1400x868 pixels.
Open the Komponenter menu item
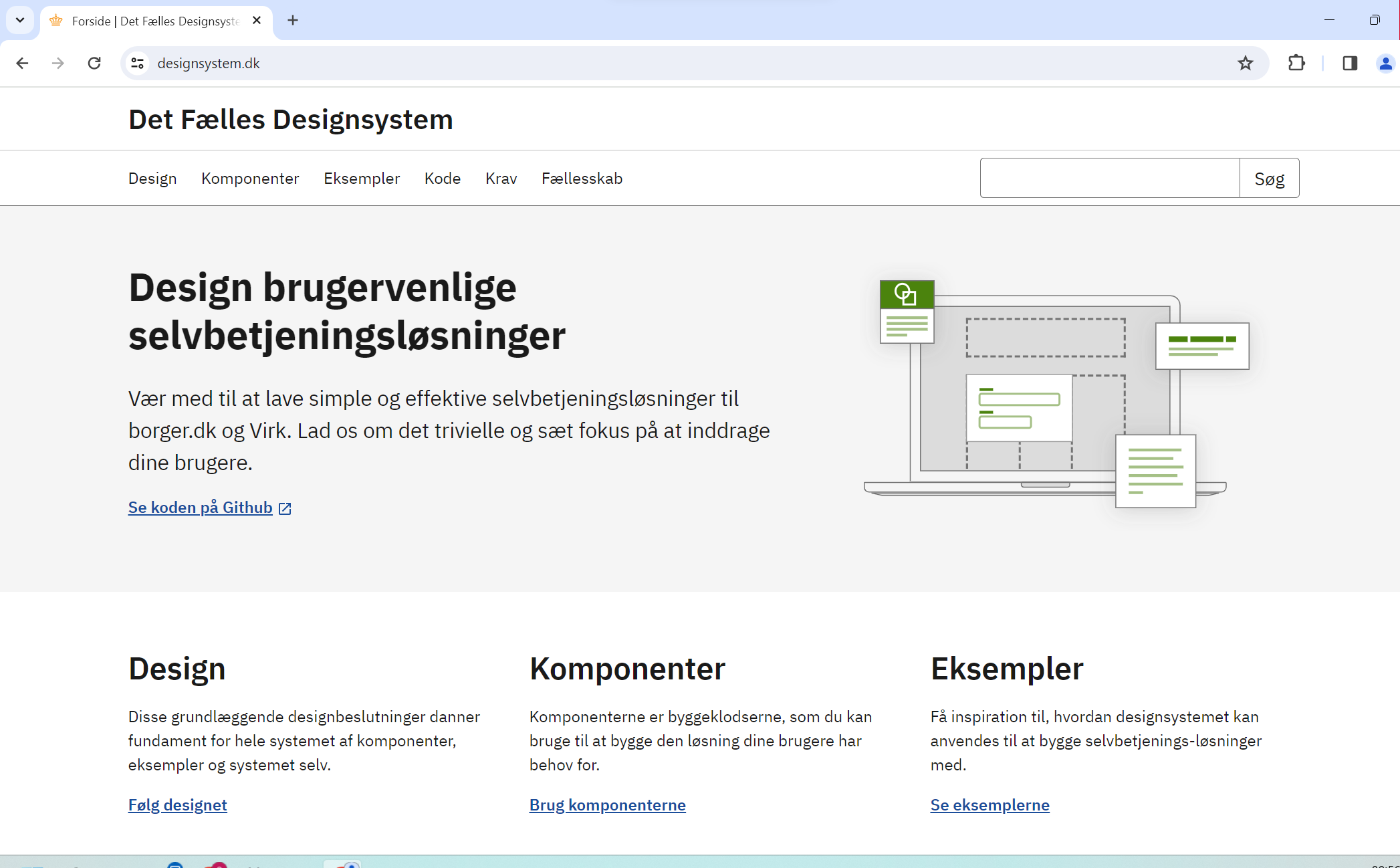pos(250,179)
